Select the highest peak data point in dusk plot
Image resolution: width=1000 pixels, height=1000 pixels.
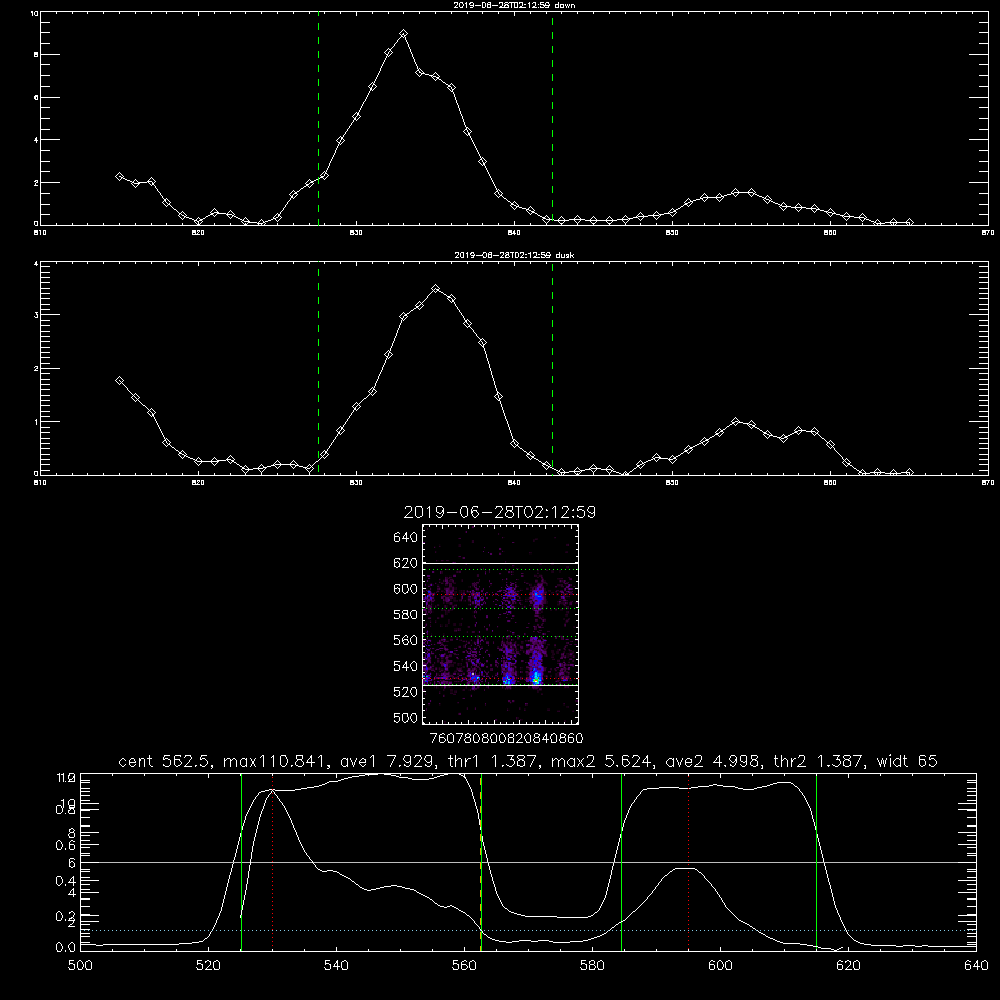click(436, 289)
